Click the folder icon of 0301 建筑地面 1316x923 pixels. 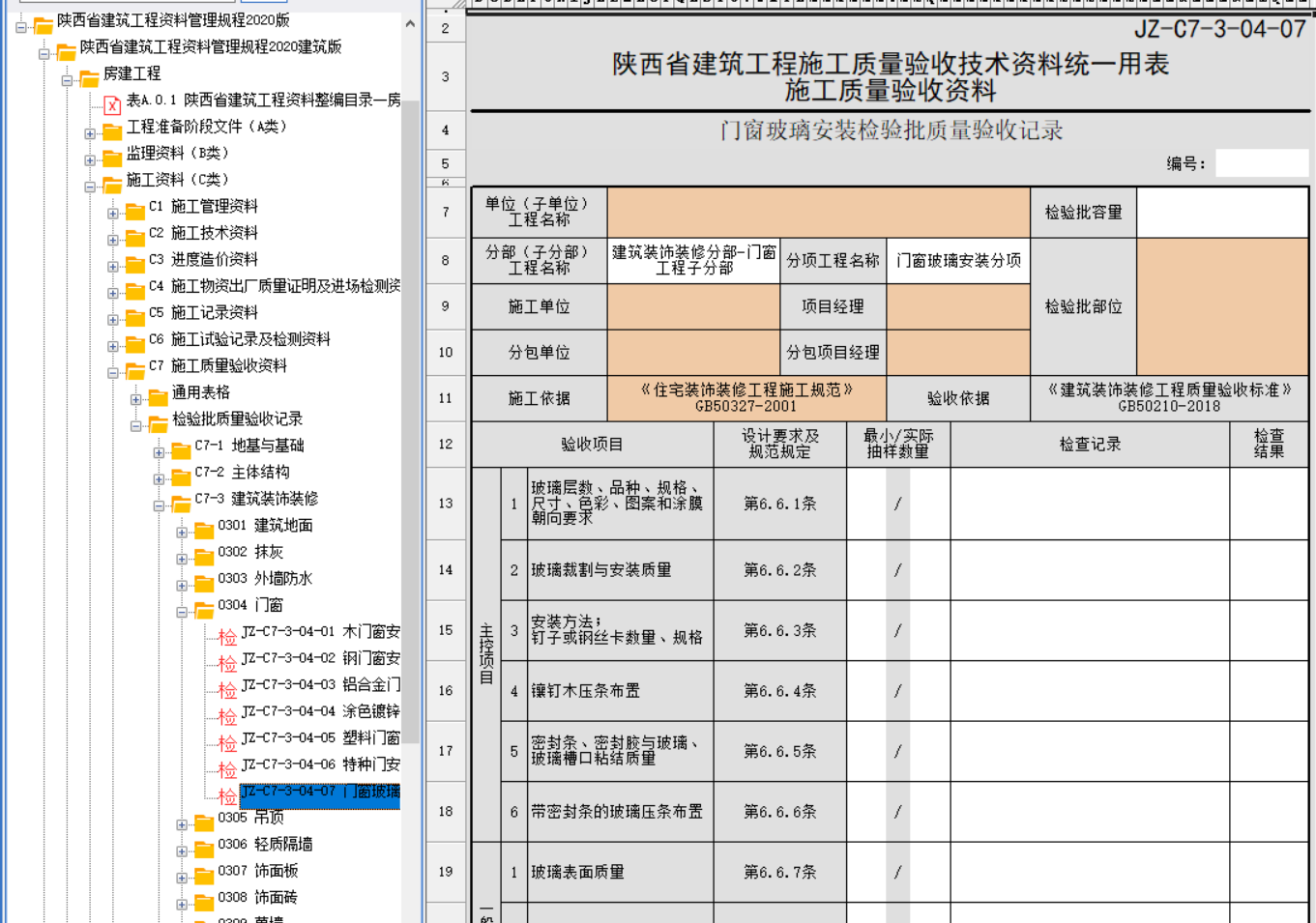coord(204,530)
